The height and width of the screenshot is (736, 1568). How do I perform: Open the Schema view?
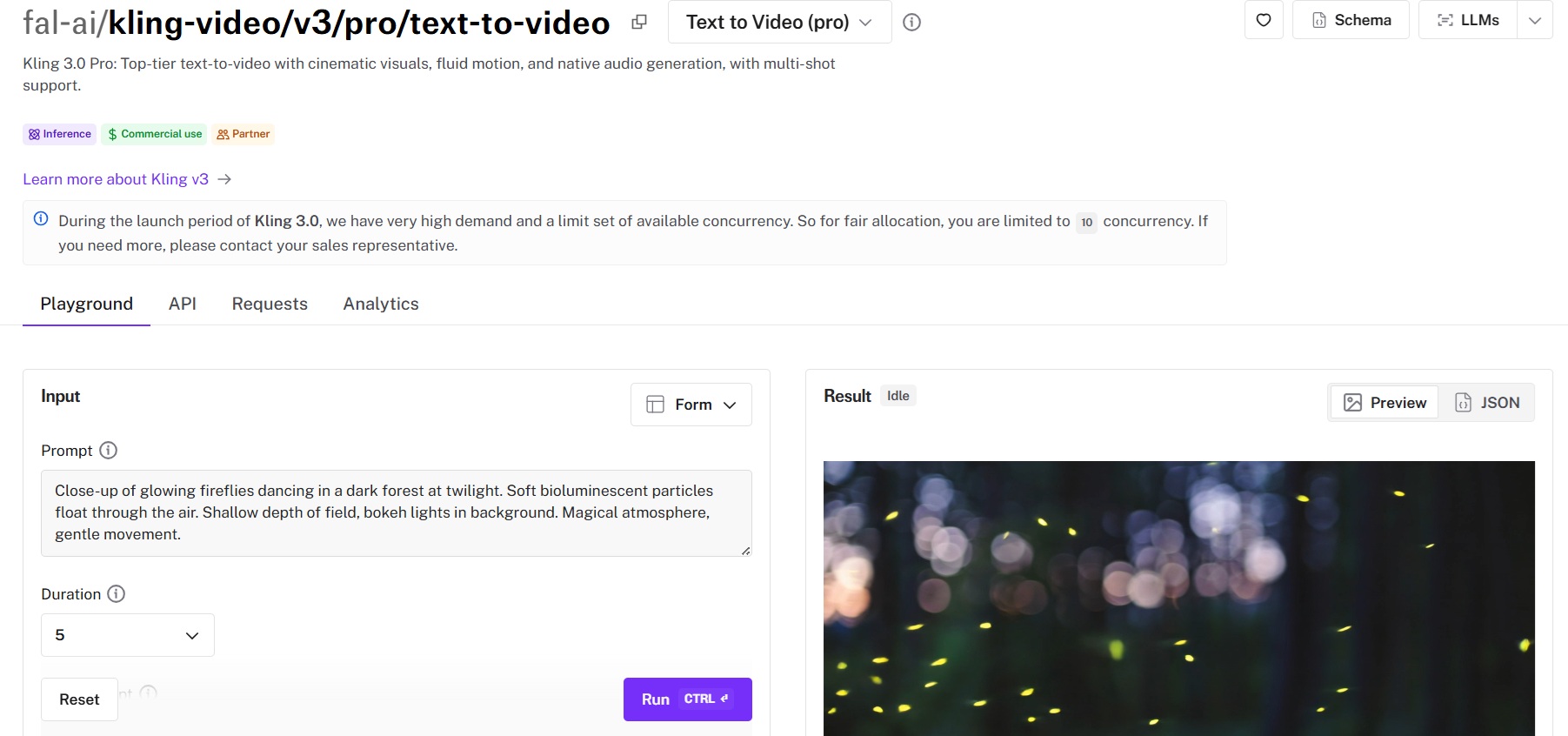pyautogui.click(x=1351, y=20)
